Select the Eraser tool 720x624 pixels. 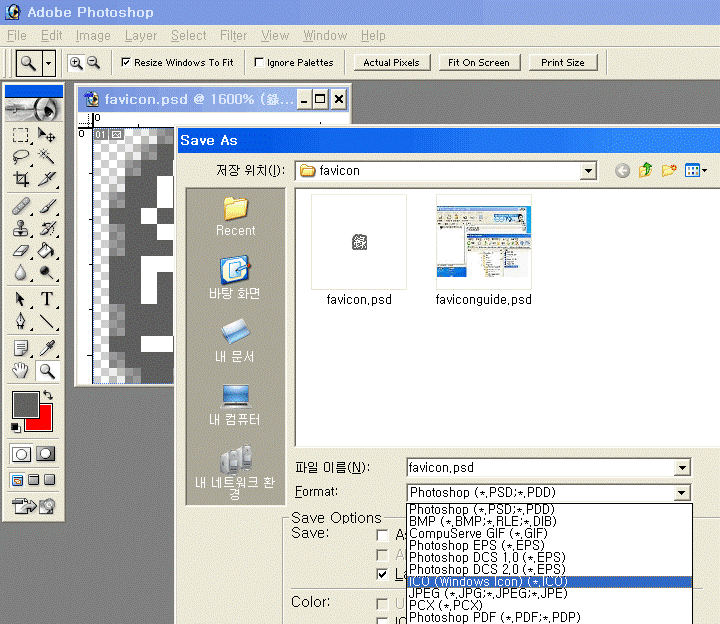tap(20, 250)
